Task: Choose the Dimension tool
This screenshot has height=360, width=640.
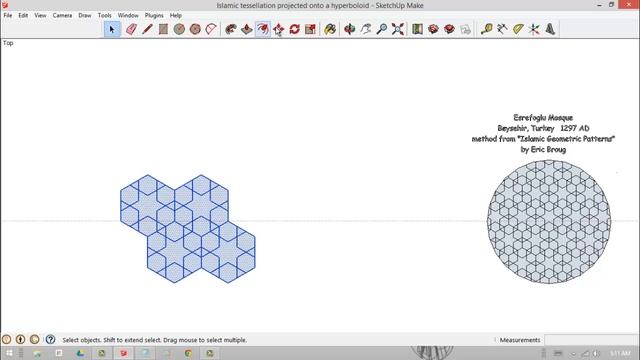Action: point(502,29)
